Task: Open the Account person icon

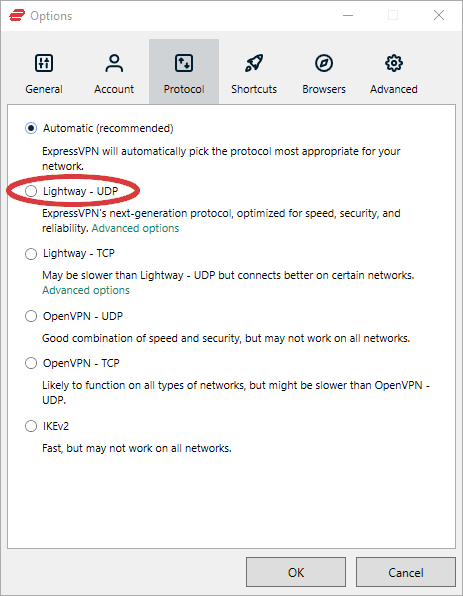Action: tap(114, 63)
